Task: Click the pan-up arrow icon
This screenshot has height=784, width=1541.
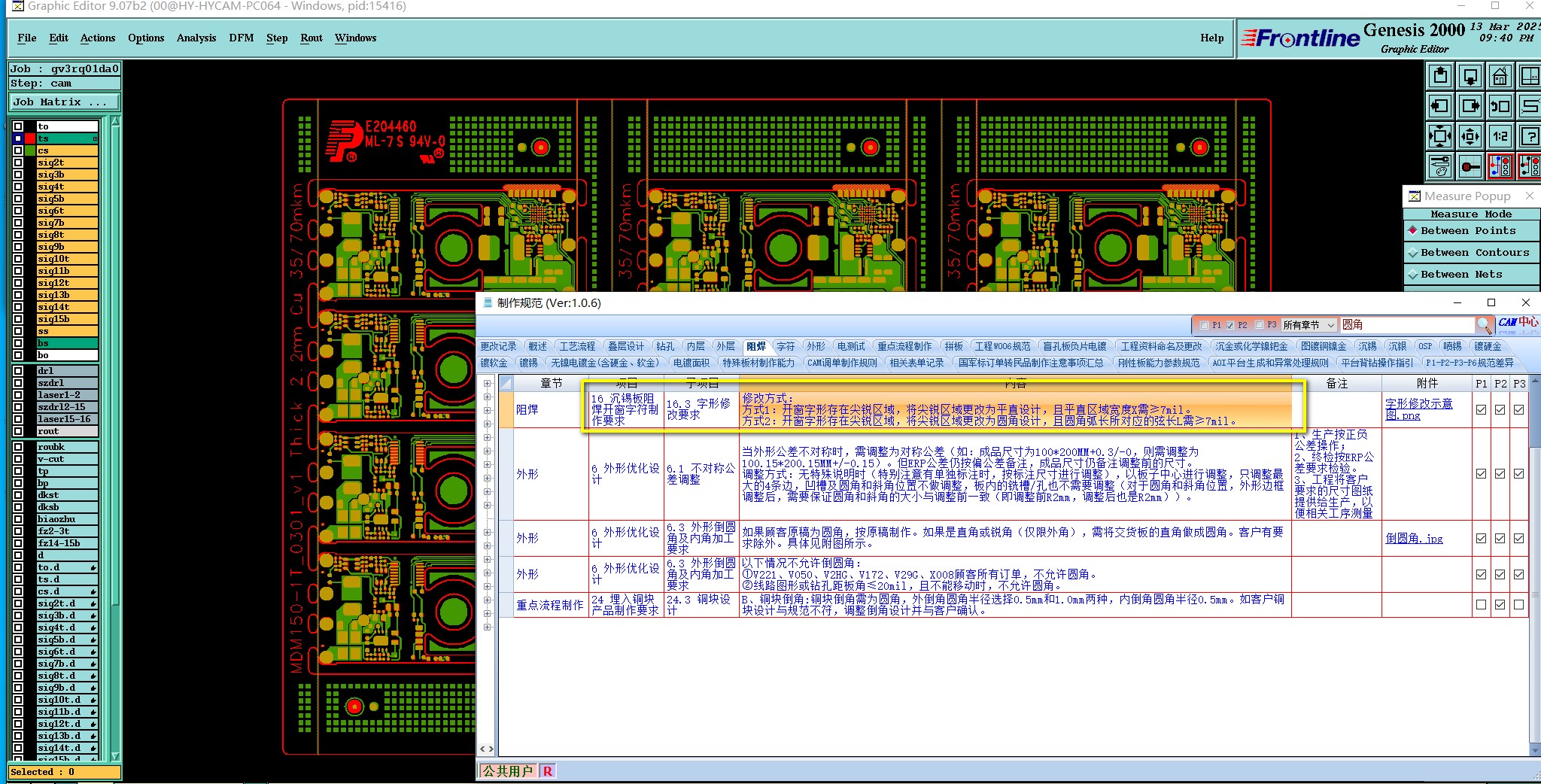Action: [1440, 76]
